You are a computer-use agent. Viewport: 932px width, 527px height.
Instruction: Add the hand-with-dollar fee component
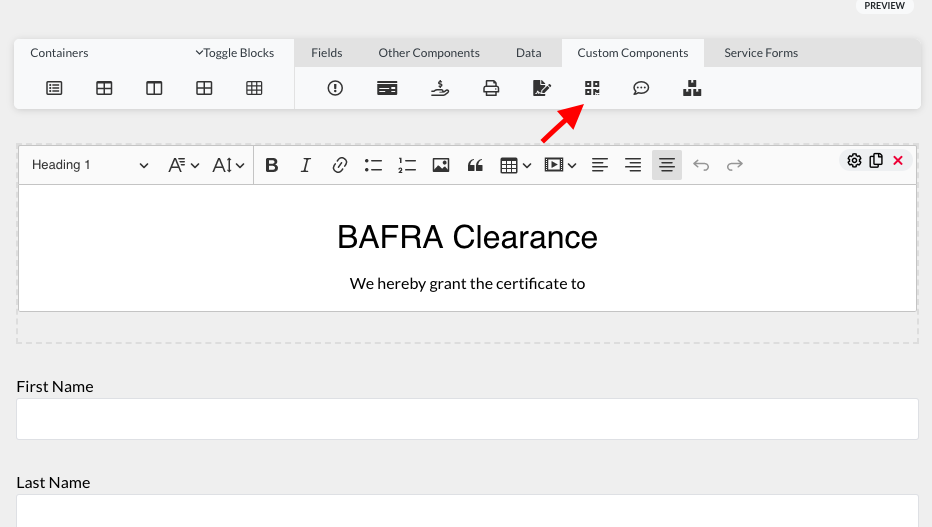coord(440,89)
